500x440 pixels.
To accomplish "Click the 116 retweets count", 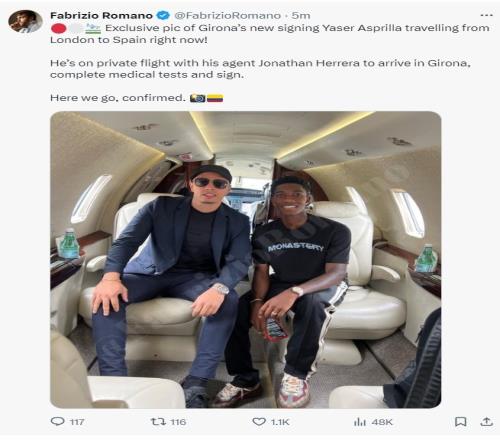I will coord(178,422).
